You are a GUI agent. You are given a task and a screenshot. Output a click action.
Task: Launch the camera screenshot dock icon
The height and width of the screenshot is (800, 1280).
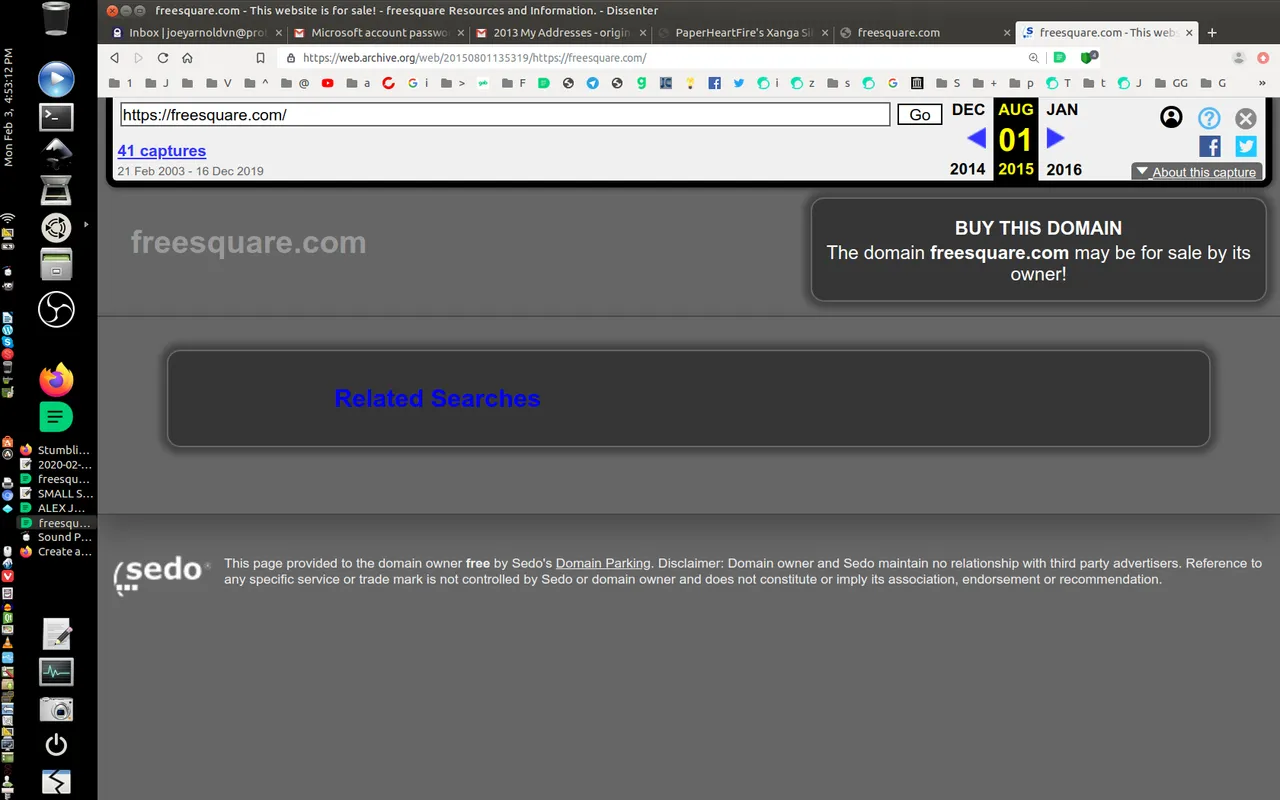pos(56,709)
